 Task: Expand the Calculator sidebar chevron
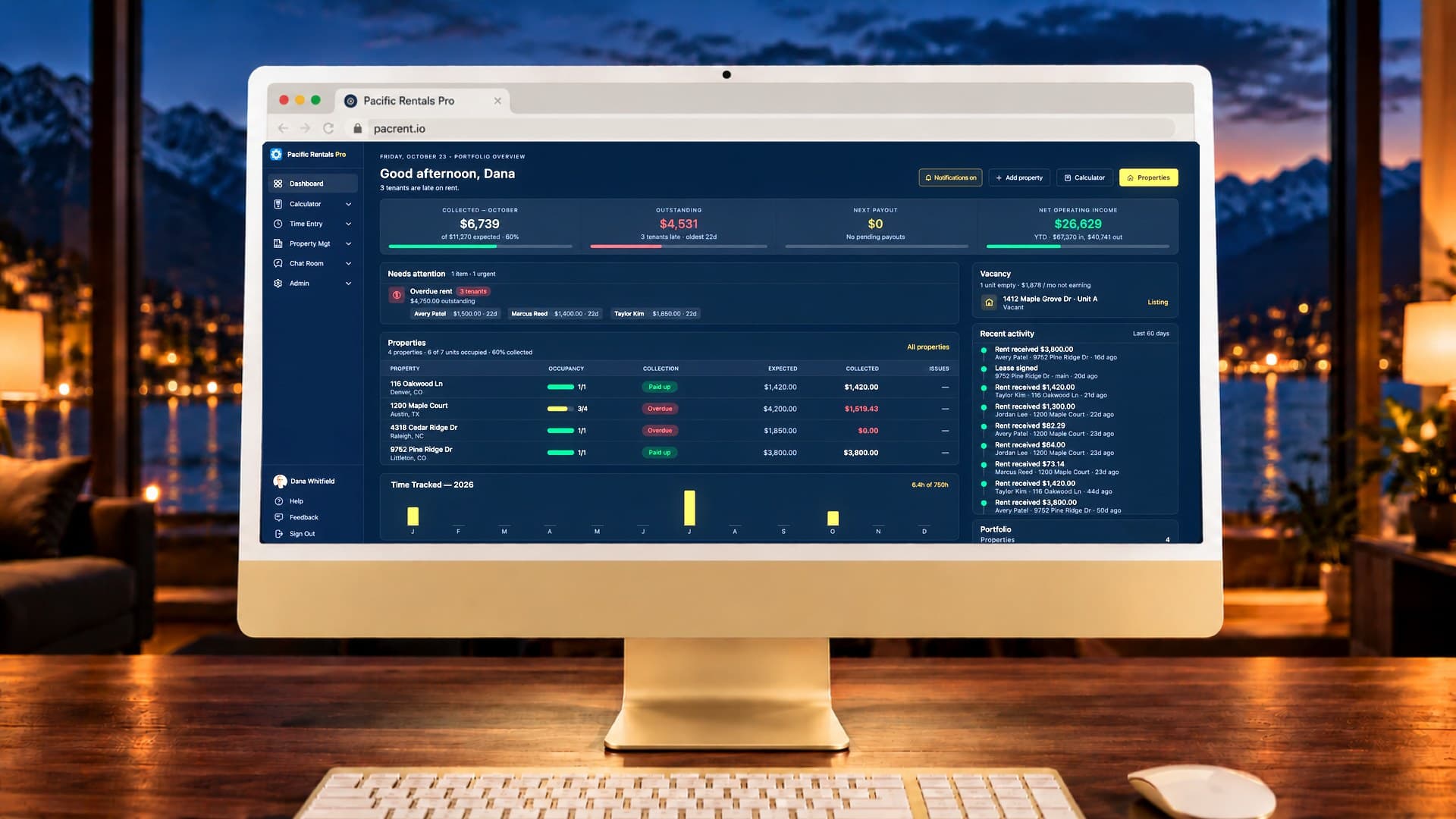tap(348, 204)
